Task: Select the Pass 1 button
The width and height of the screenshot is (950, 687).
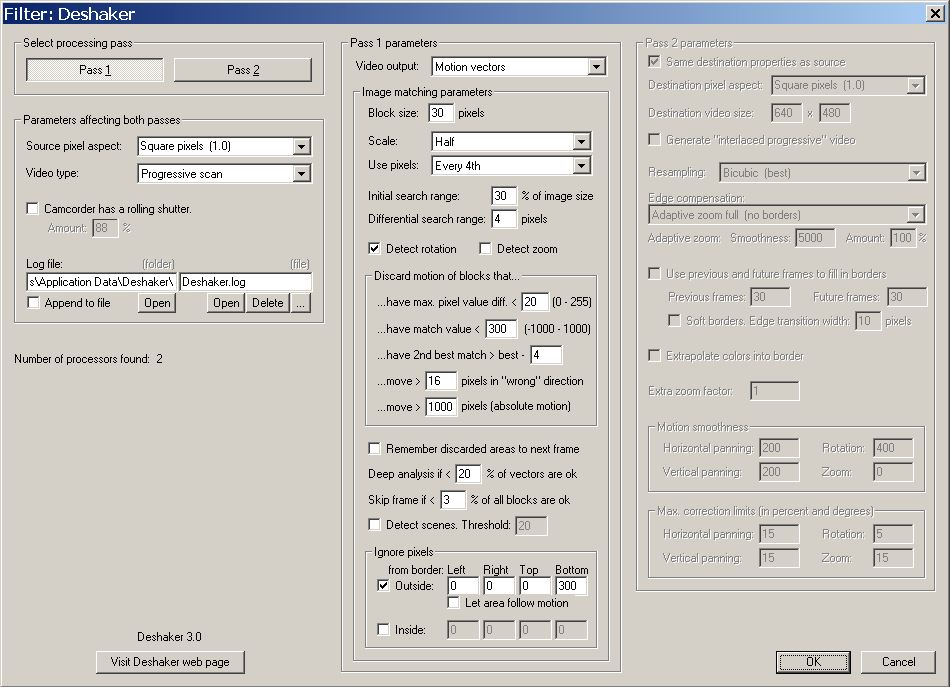Action: (95, 70)
